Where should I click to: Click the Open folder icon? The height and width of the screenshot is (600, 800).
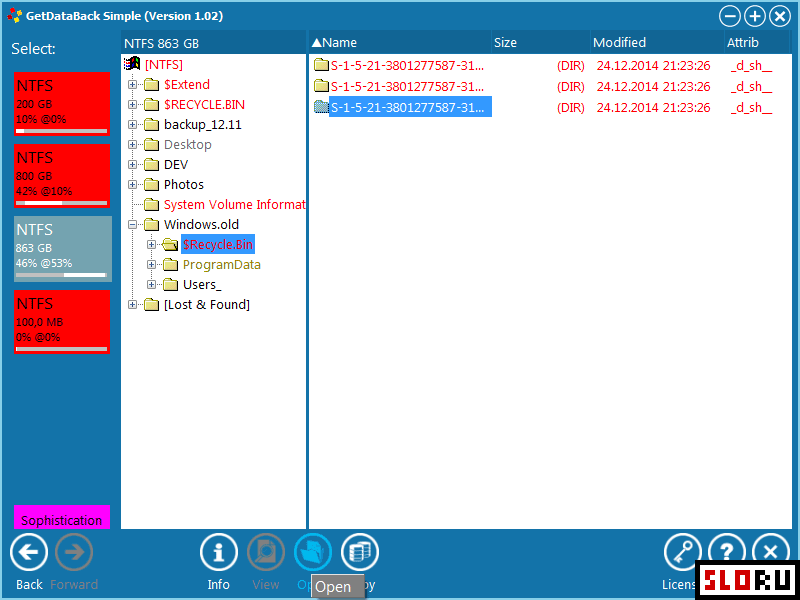pyautogui.click(x=313, y=552)
